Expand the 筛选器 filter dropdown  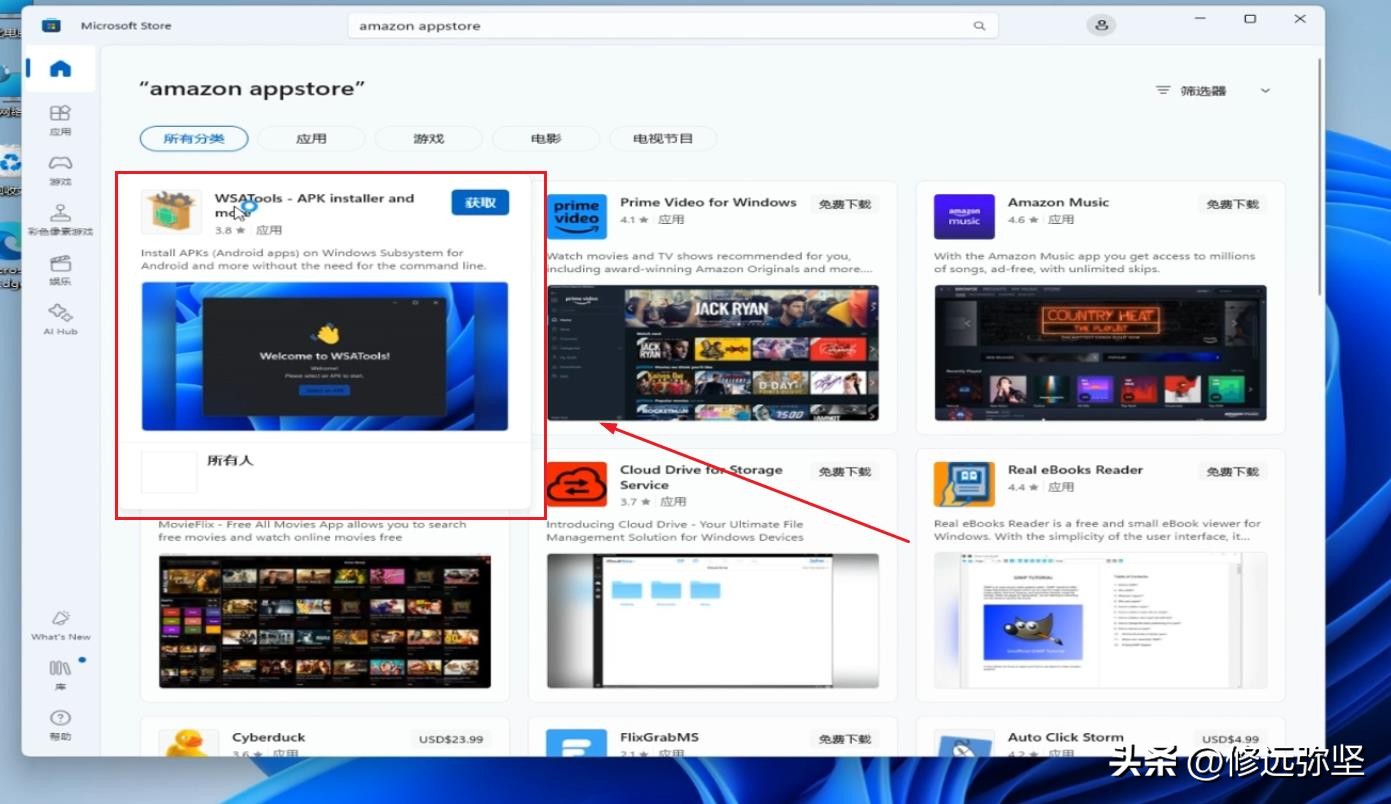coord(1212,90)
